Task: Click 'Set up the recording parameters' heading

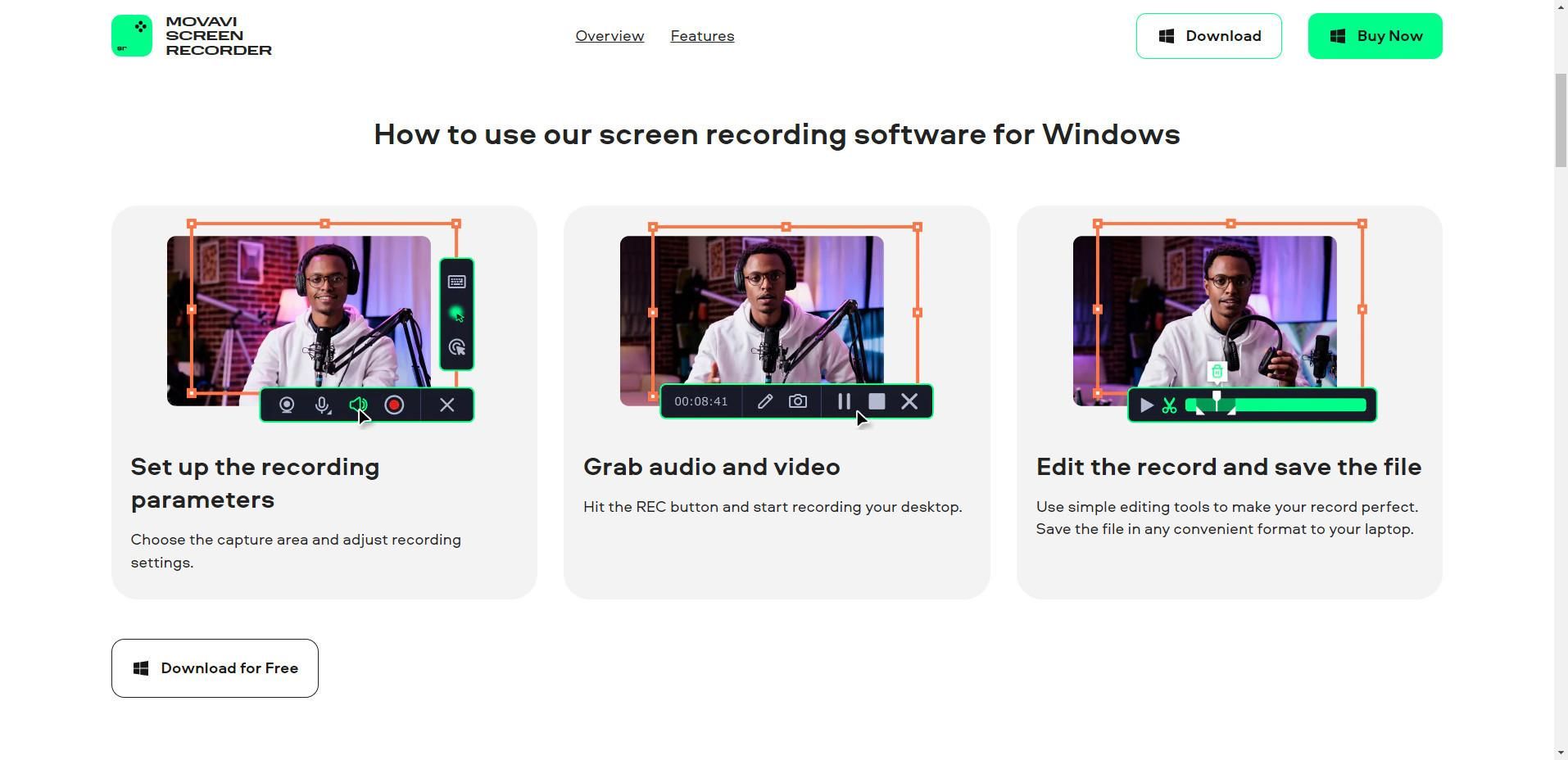Action: coord(255,483)
